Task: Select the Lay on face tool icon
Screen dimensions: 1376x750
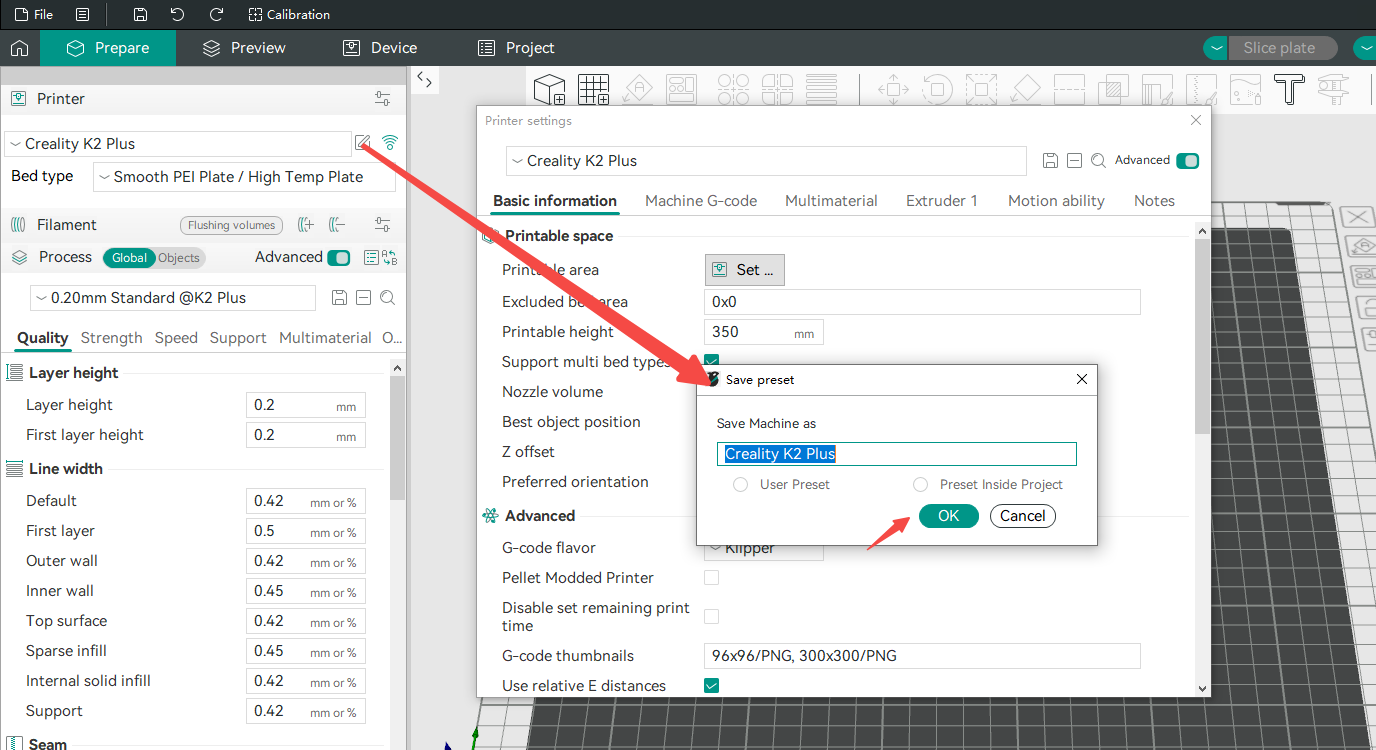Action: click(1025, 88)
